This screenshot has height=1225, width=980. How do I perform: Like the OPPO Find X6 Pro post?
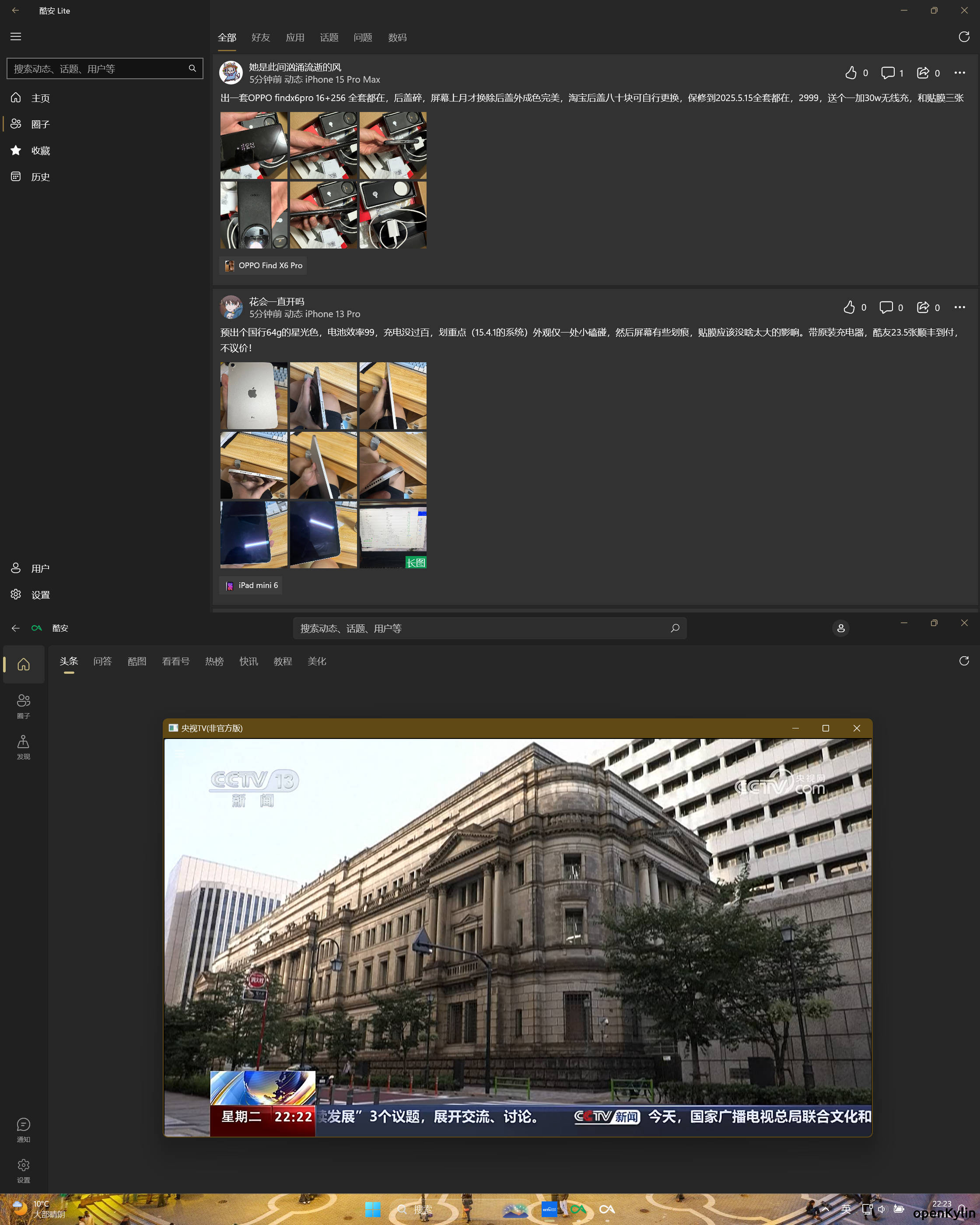pyautogui.click(x=850, y=73)
